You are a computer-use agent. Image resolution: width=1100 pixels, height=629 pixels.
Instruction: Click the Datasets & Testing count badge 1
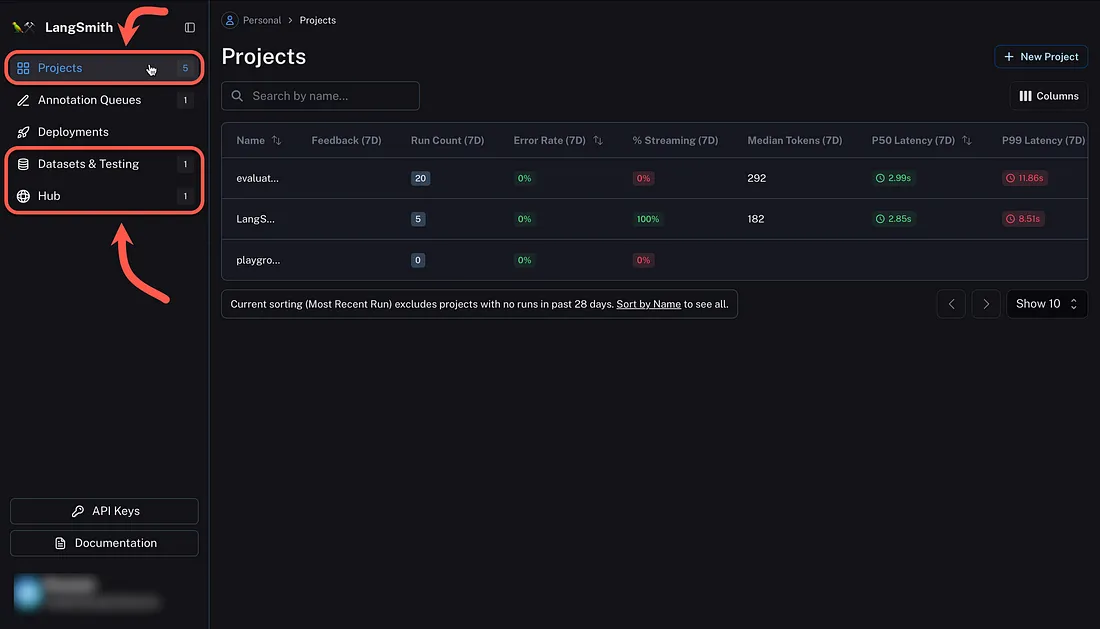[185, 164]
